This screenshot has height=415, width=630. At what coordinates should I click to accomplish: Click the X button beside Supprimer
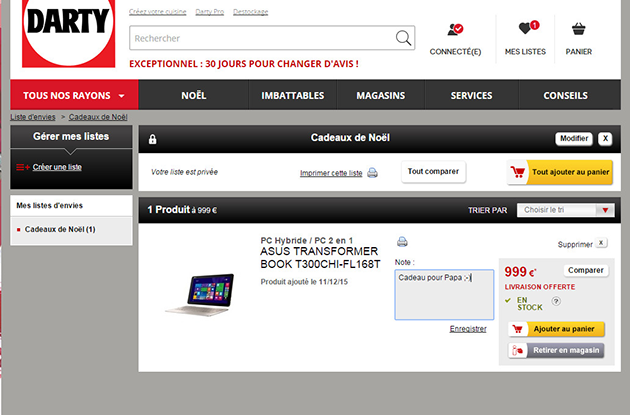(x=600, y=243)
